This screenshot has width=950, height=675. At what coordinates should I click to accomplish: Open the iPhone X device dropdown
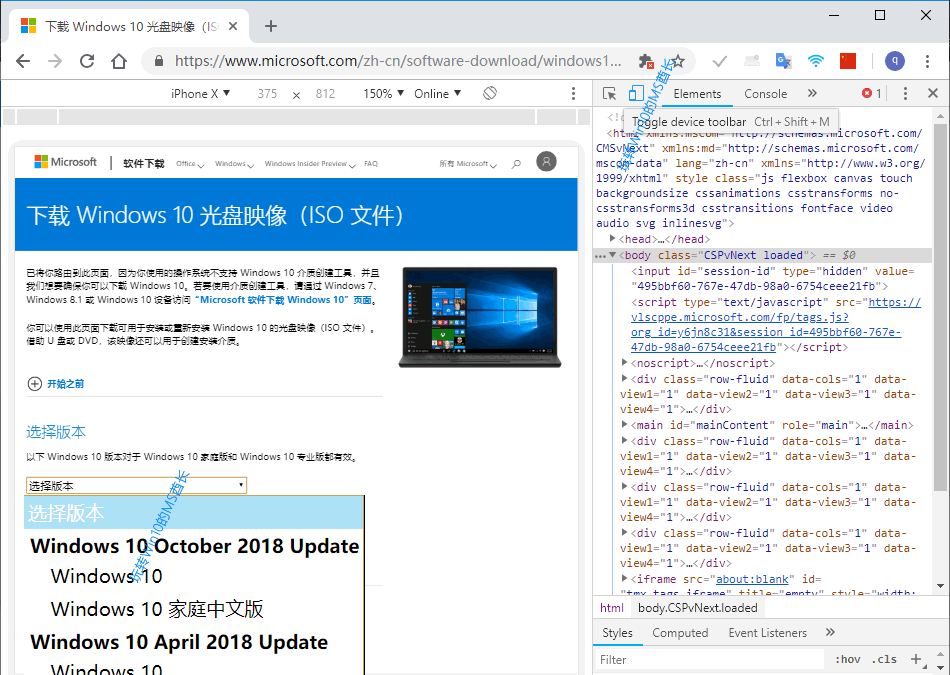[x=201, y=93]
